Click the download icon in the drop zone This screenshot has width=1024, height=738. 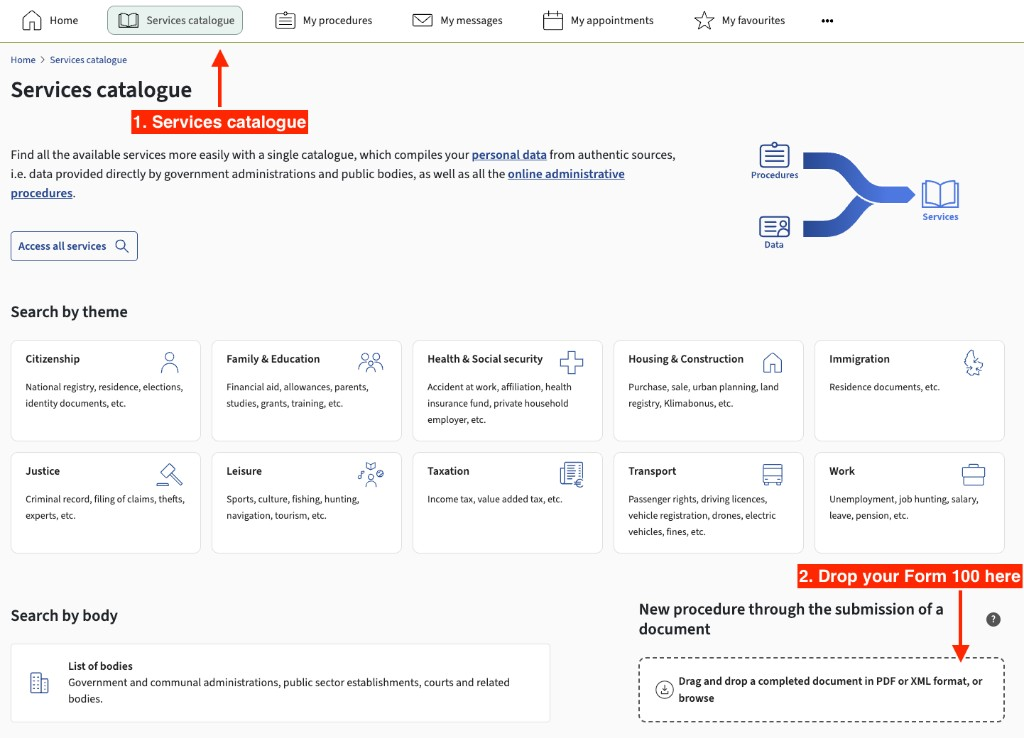click(x=664, y=690)
